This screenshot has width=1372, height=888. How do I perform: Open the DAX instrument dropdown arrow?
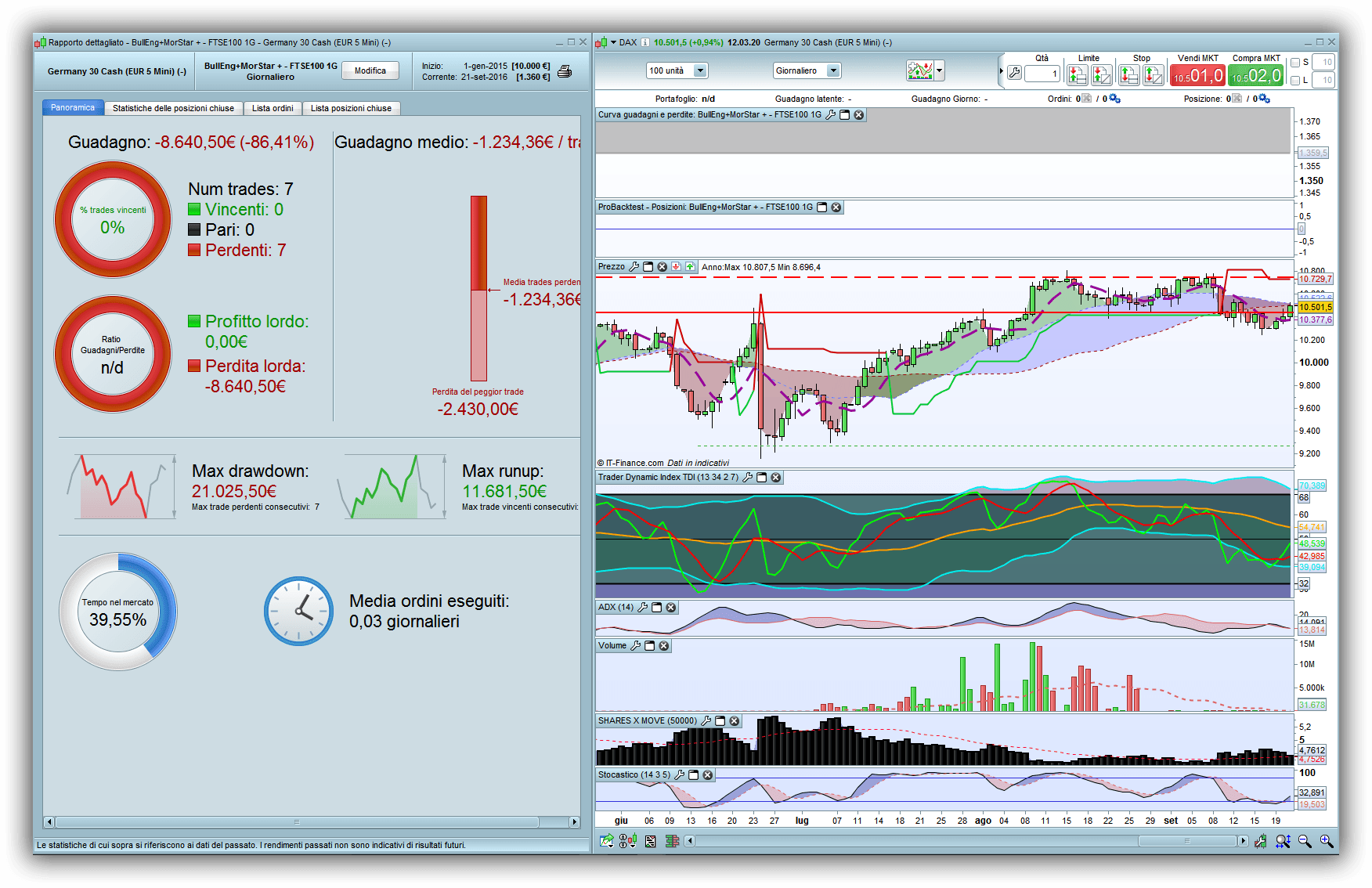(613, 42)
